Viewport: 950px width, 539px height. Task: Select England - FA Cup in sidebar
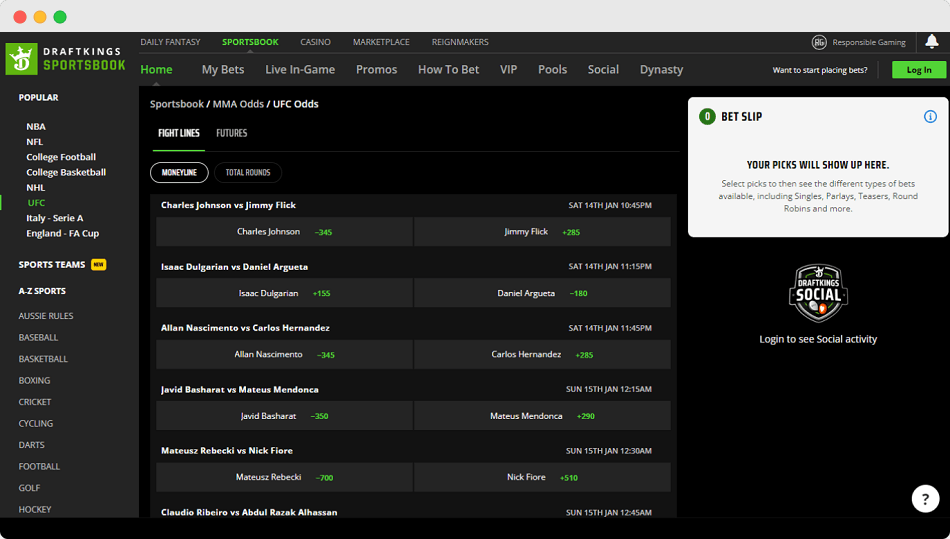pos(62,233)
